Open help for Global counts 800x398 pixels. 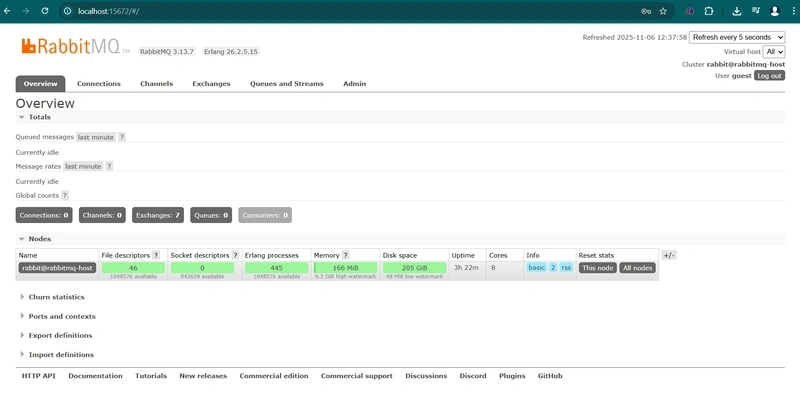pos(65,195)
